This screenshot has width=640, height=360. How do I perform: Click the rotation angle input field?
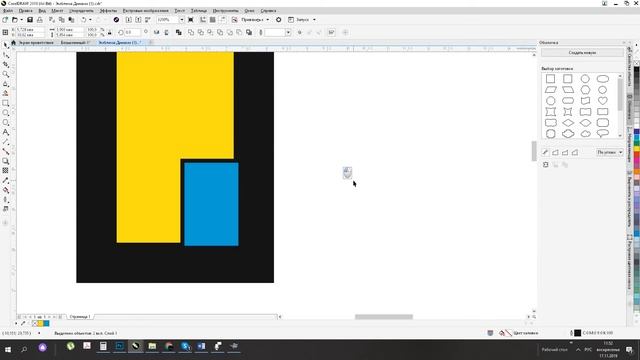coord(133,32)
